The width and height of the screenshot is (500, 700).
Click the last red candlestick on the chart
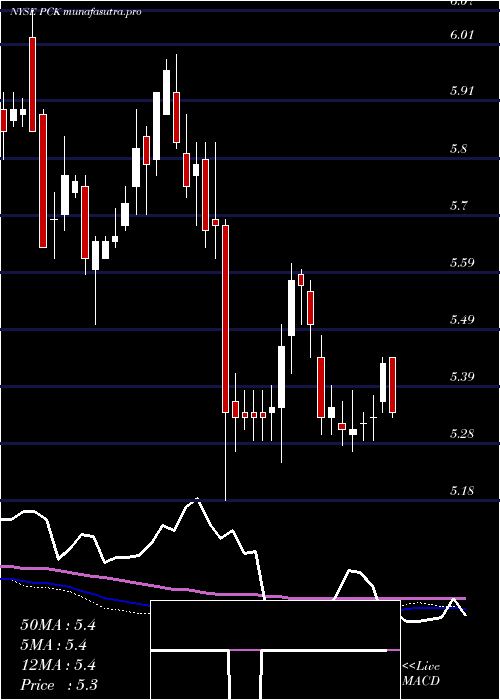click(x=392, y=385)
